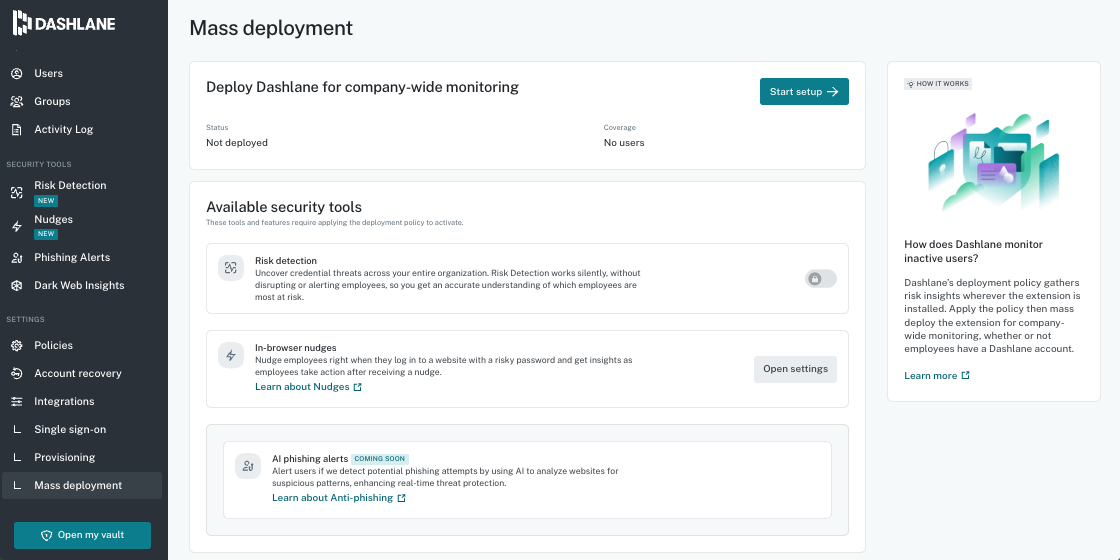Select the Groups icon in sidebar
This screenshot has width=1120, height=560.
click(17, 101)
